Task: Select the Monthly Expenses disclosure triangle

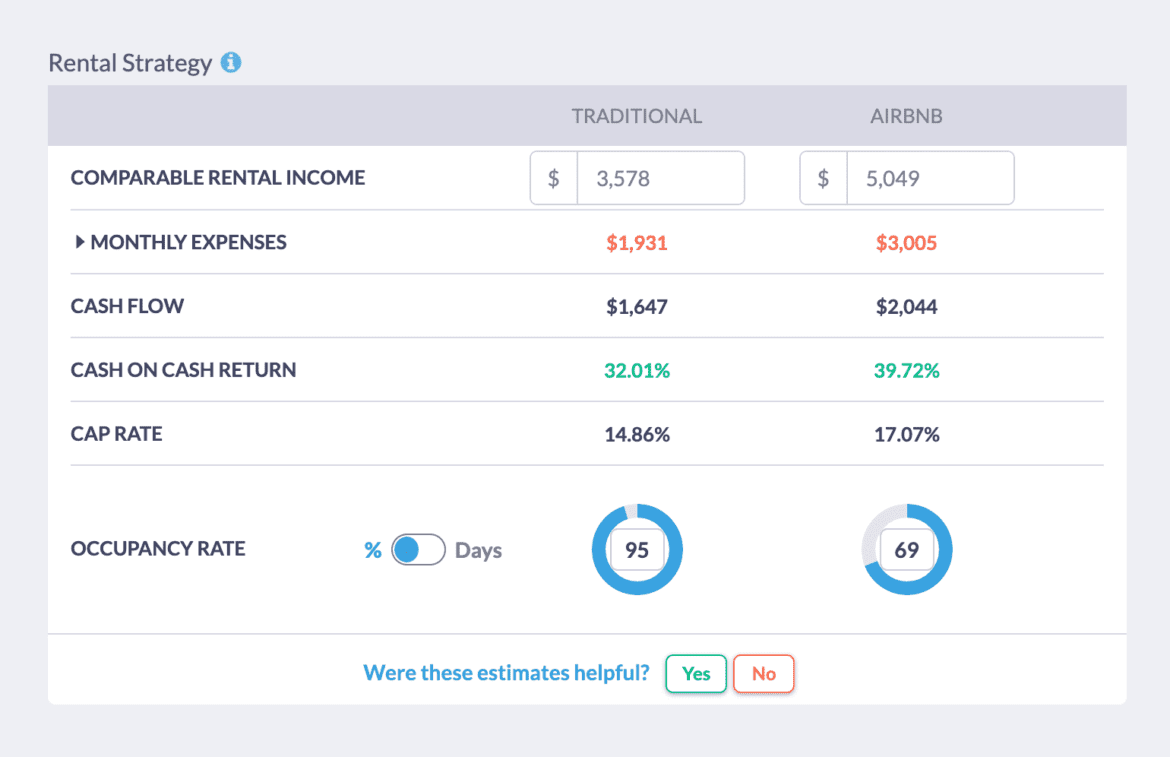Action: click(x=80, y=242)
